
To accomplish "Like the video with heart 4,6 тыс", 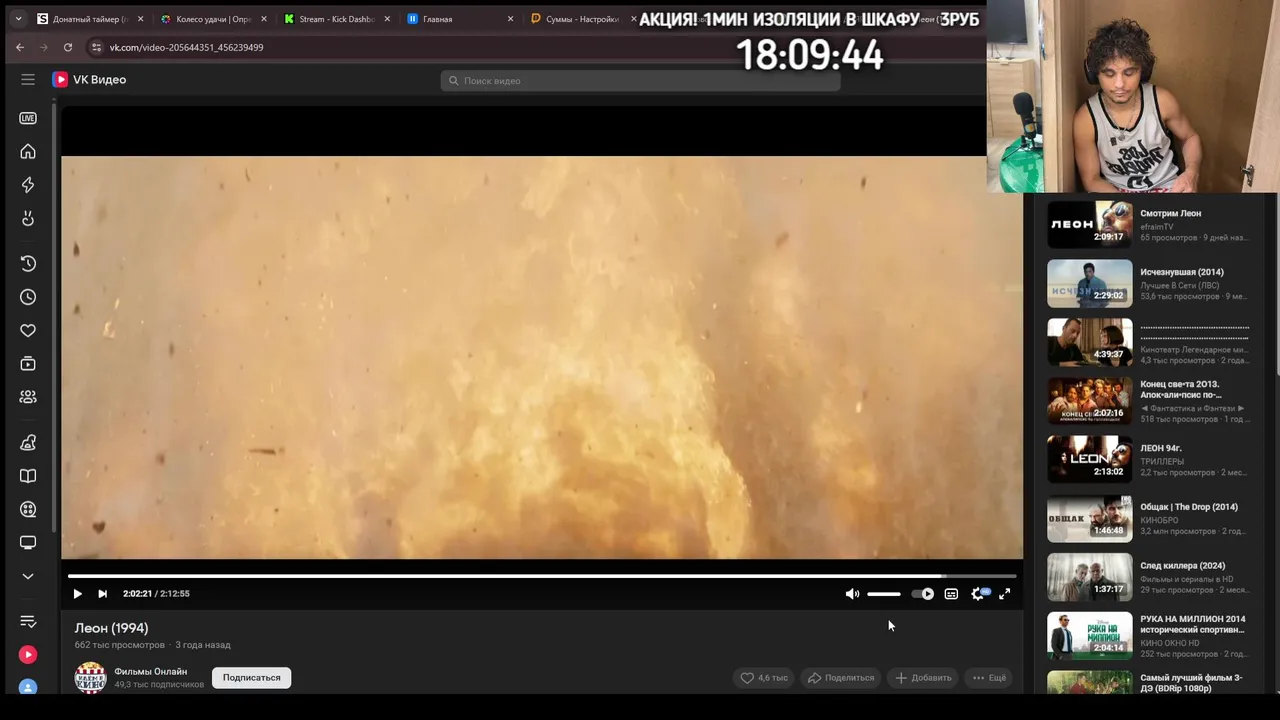I will point(764,678).
